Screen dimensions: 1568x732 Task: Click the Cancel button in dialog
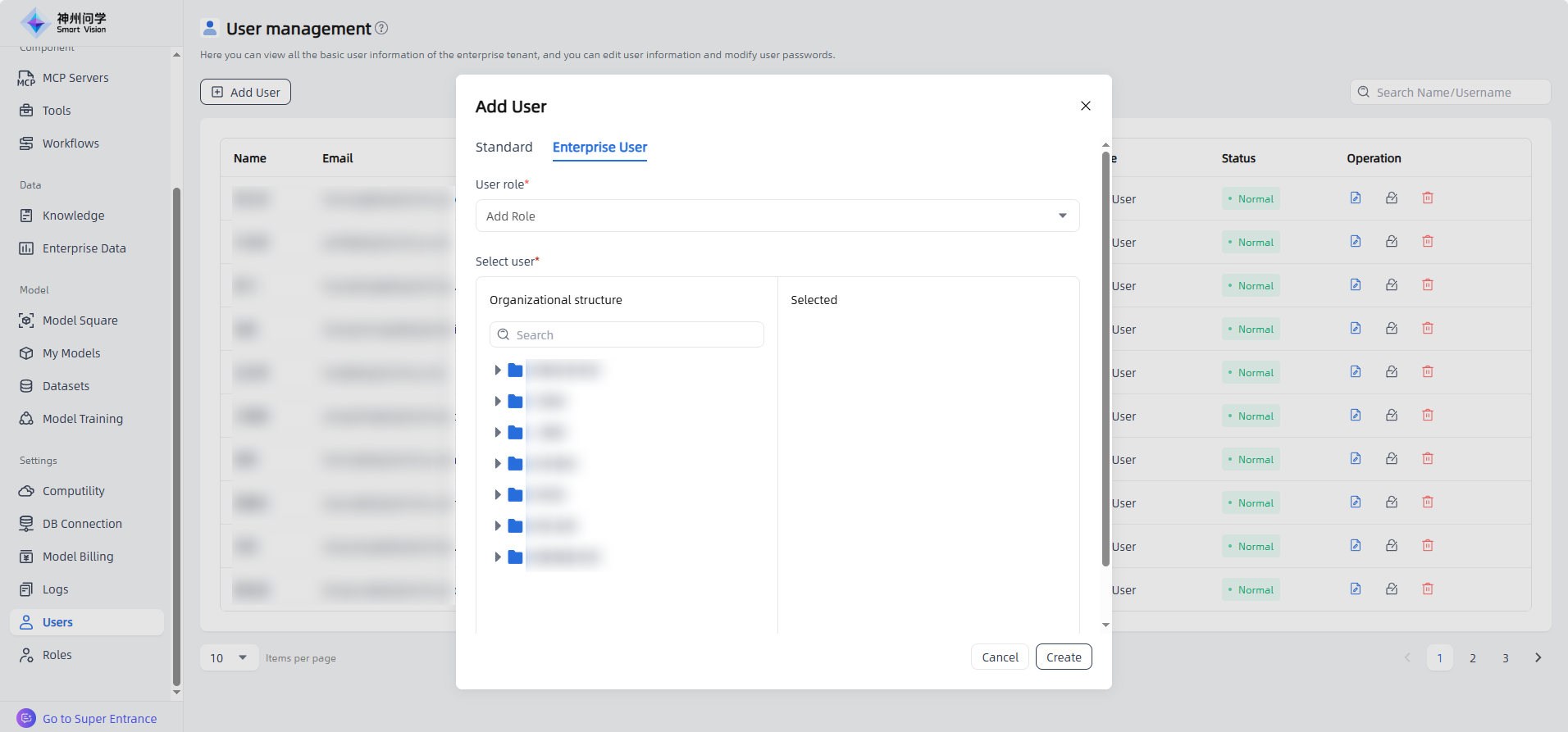(x=1000, y=657)
